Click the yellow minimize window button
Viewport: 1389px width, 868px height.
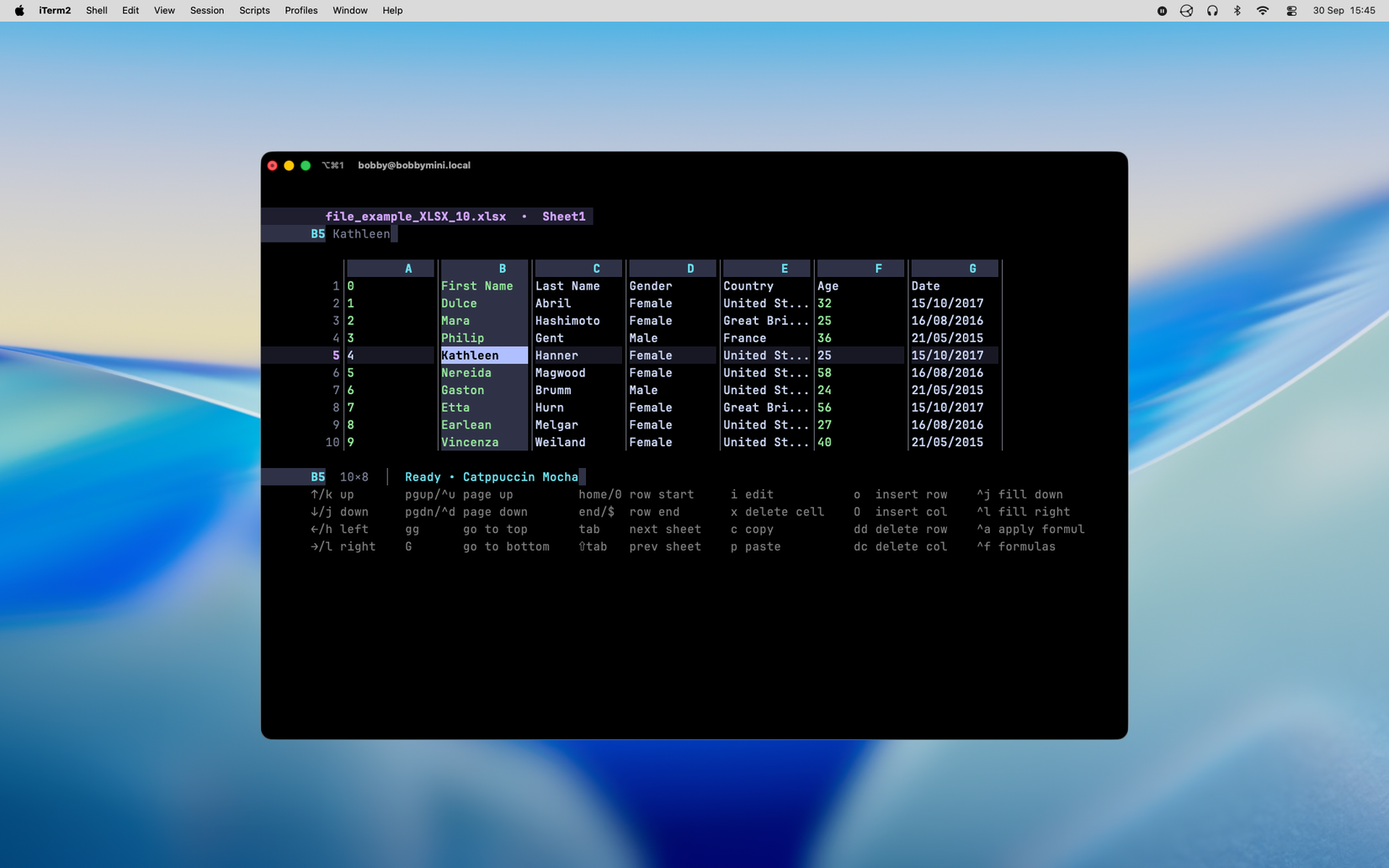point(289,166)
